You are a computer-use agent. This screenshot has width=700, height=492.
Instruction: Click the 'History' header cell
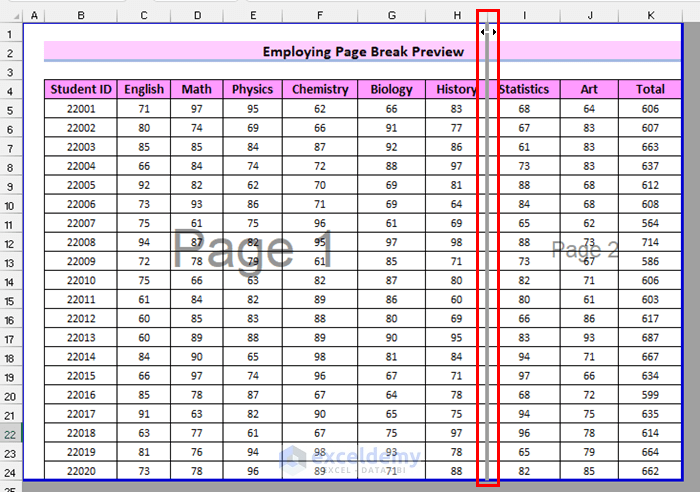[456, 89]
